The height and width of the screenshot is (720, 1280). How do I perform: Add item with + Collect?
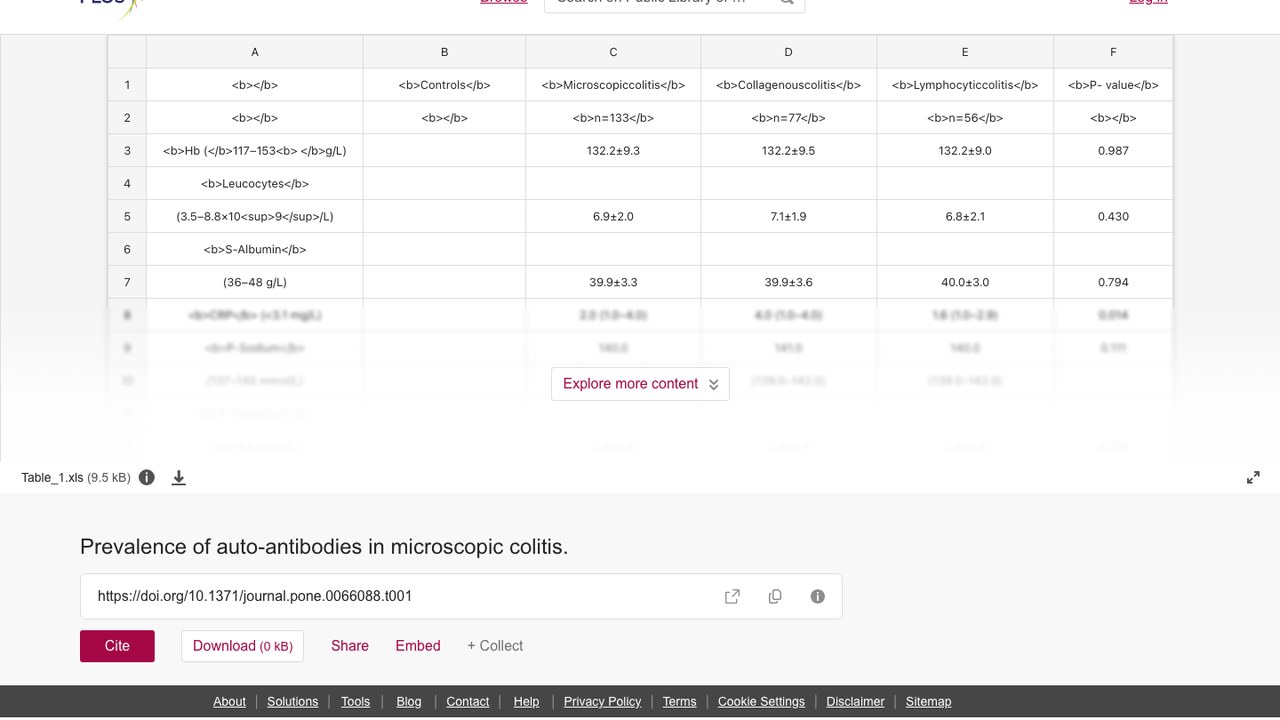(x=495, y=646)
